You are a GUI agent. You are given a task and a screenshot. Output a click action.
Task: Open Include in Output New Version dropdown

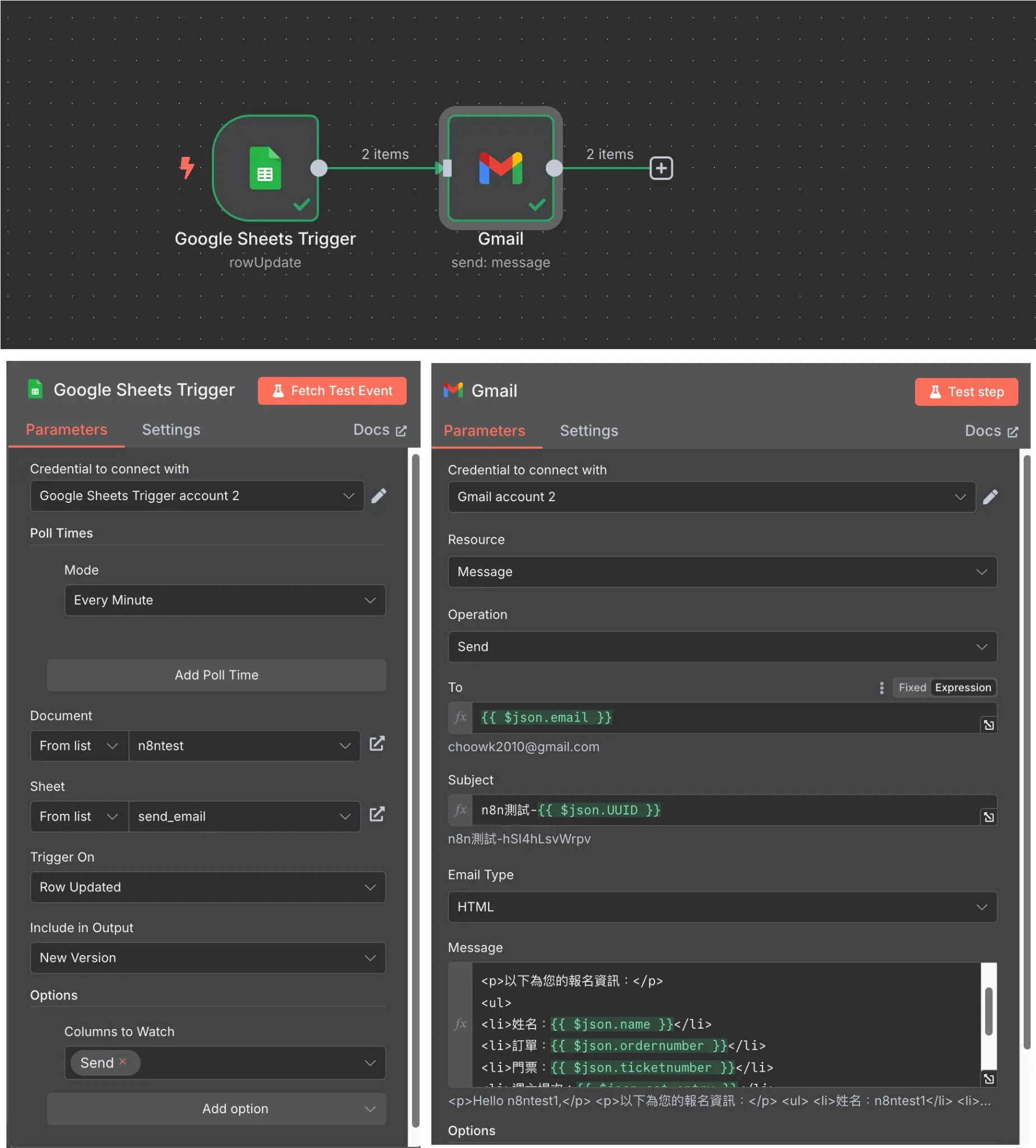[x=208, y=958]
